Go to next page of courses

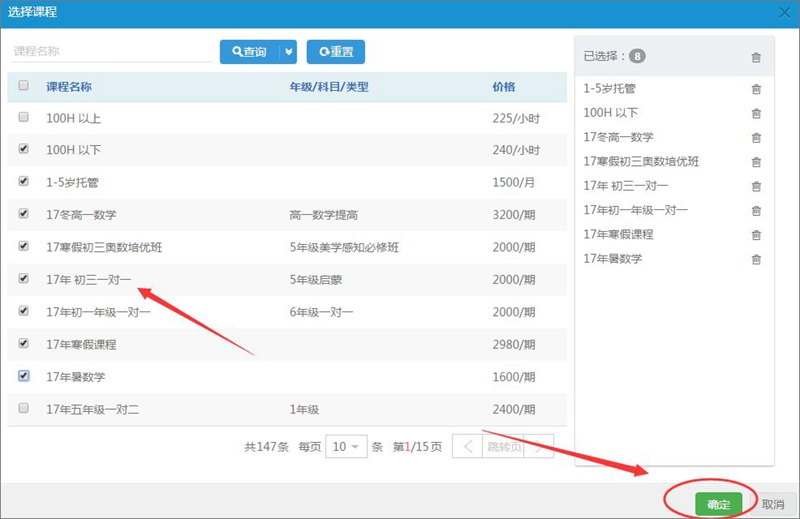point(540,447)
